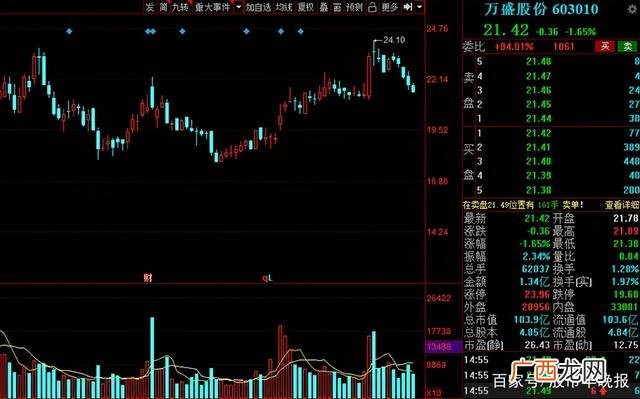
Task: Select the 买4 price 21.39
Action: click(x=538, y=175)
